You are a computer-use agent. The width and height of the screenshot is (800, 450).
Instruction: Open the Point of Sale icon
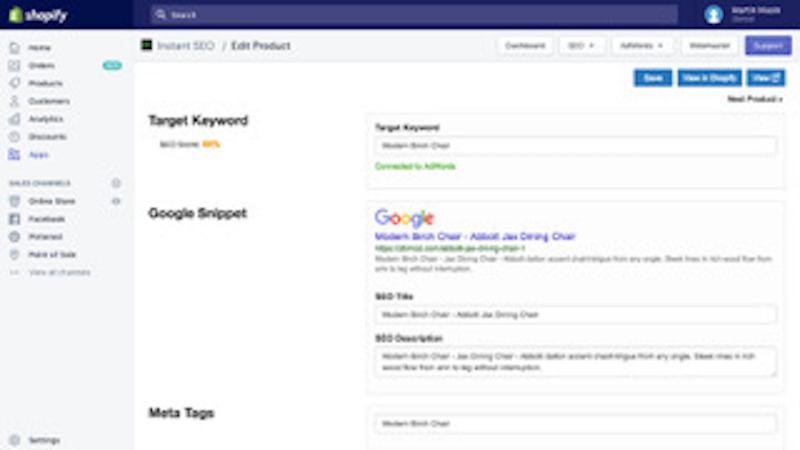(x=14, y=254)
